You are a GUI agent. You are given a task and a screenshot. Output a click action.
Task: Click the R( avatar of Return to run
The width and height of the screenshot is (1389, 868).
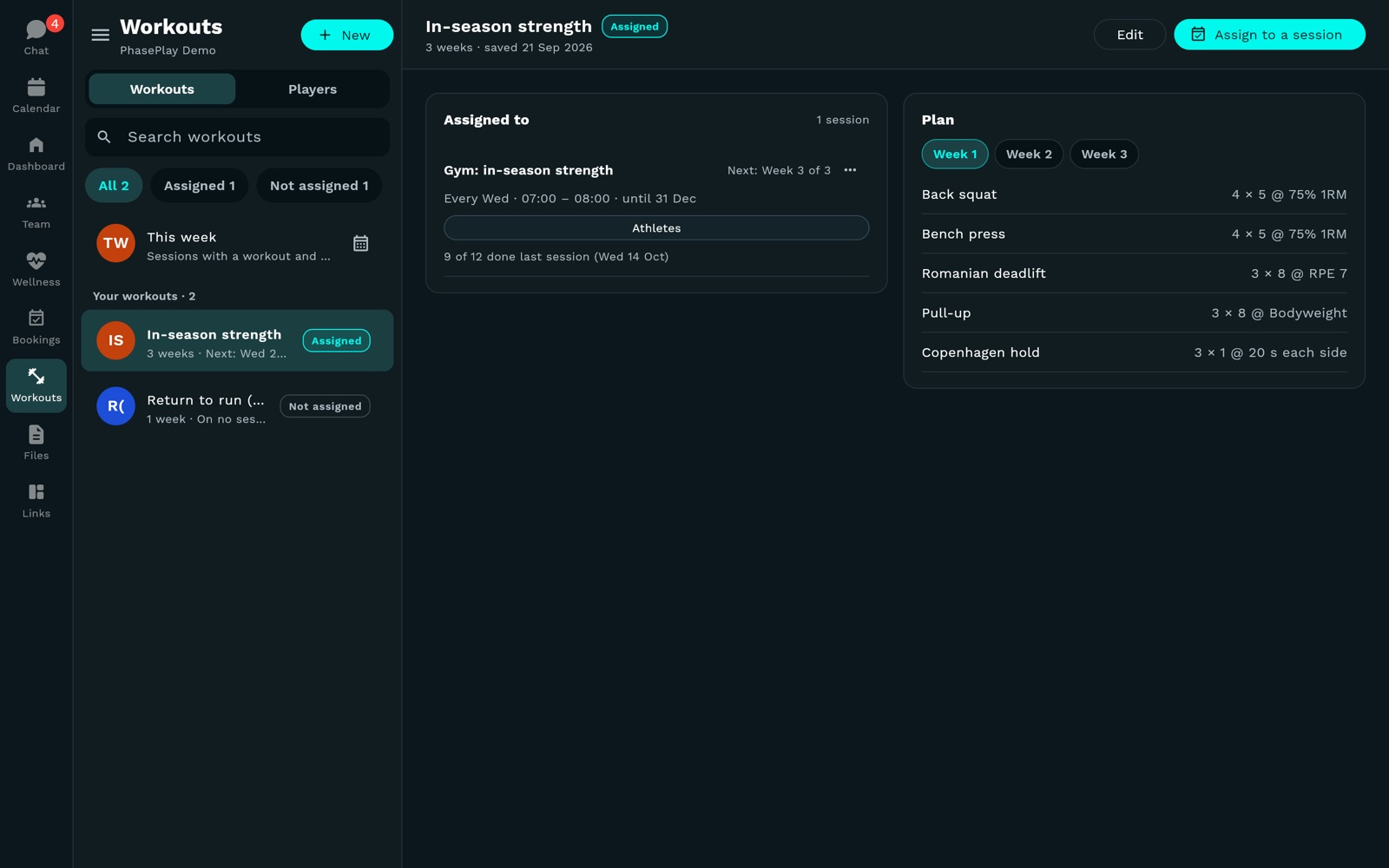115,406
